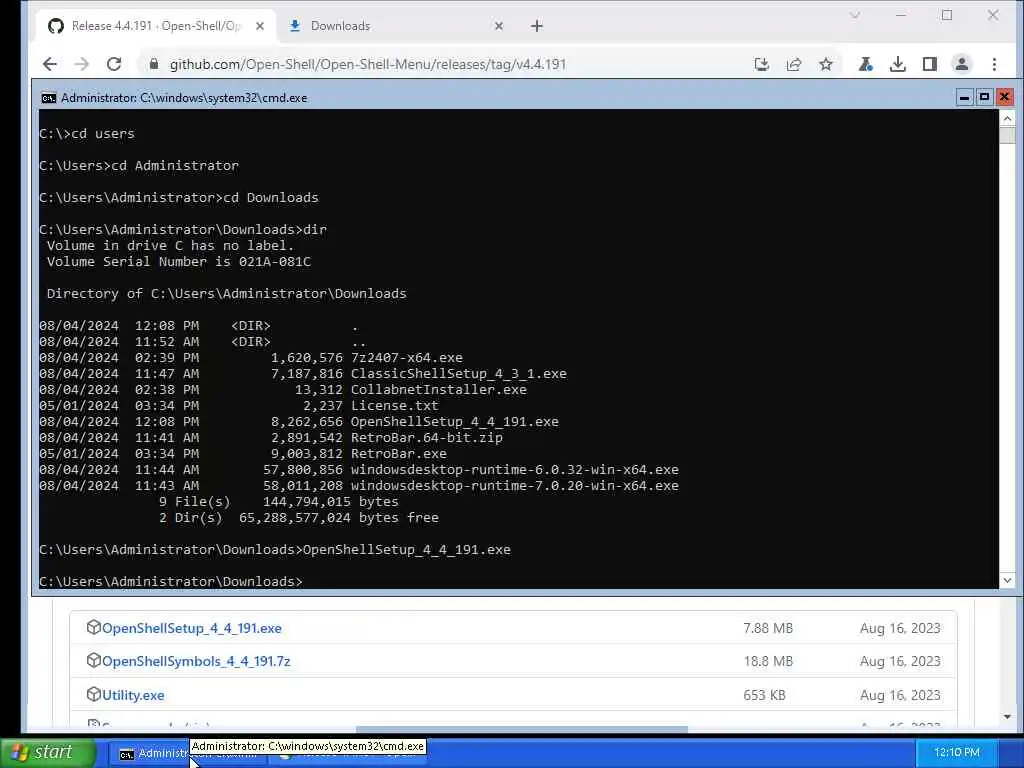
Task: Go forward in Chrome browser
Action: coord(82,64)
